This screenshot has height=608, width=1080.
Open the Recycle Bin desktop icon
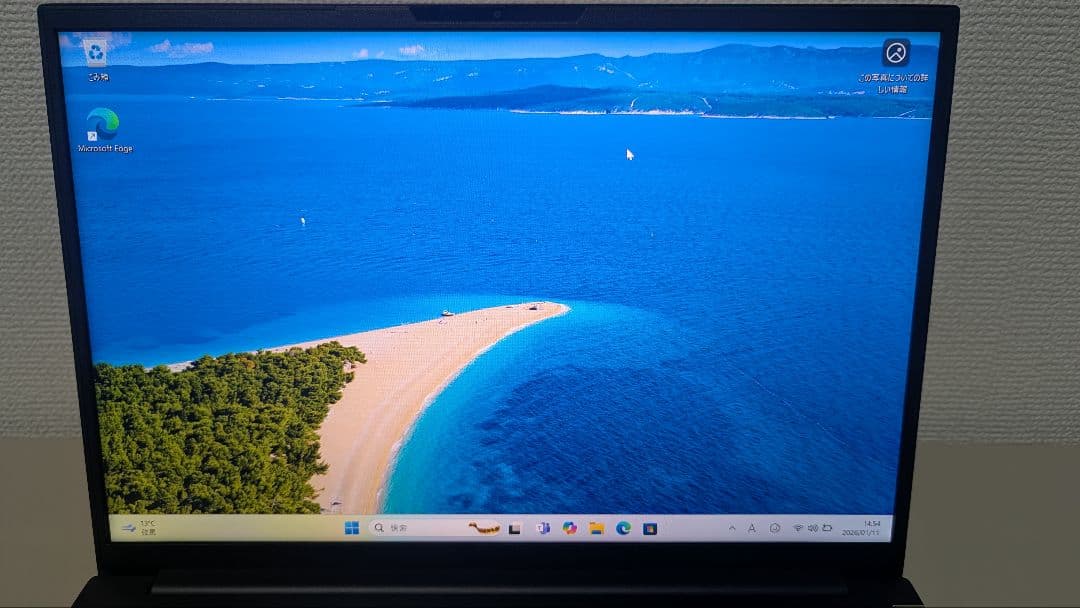[95, 52]
